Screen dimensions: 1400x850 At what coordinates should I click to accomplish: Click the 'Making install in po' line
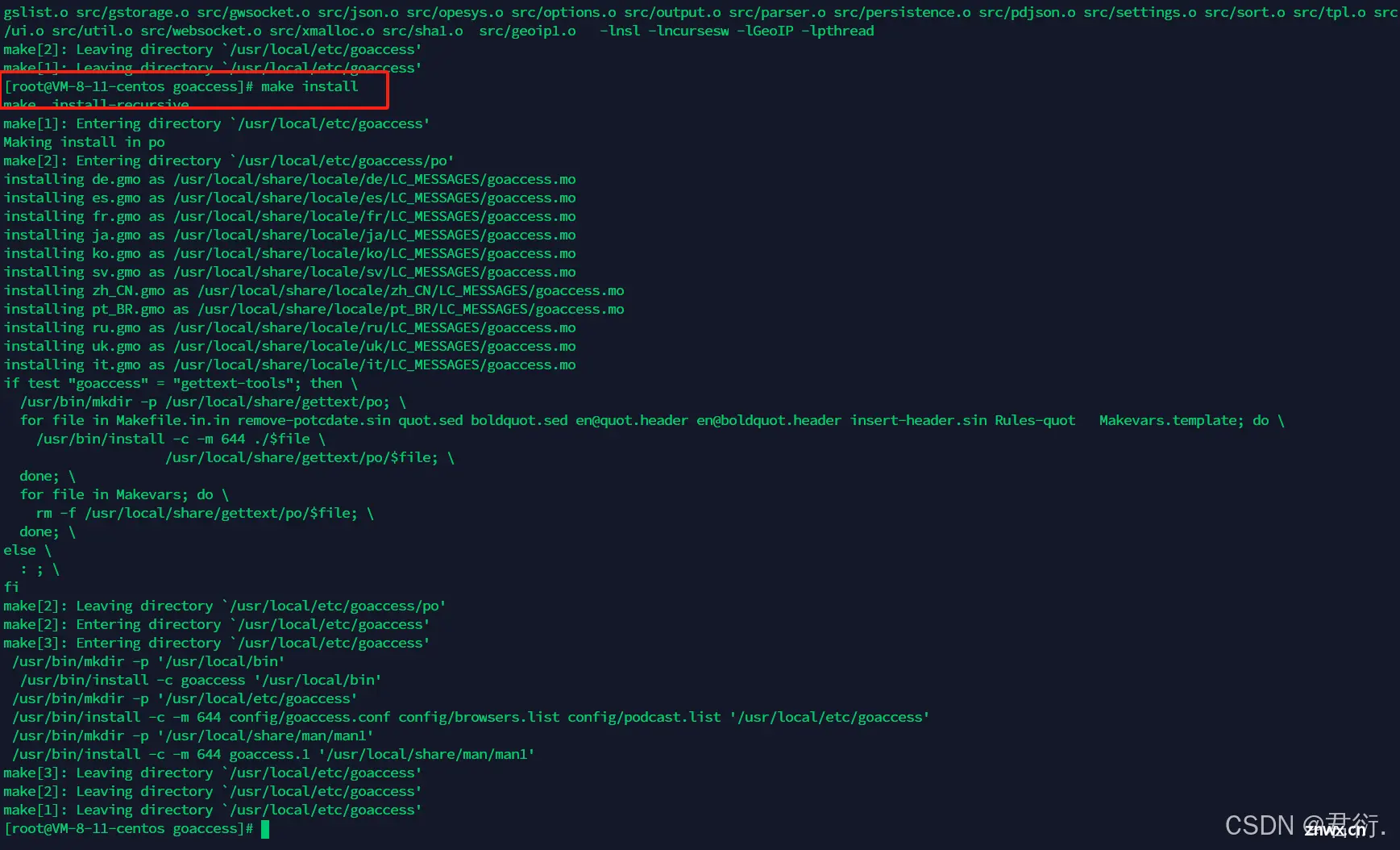coord(85,142)
